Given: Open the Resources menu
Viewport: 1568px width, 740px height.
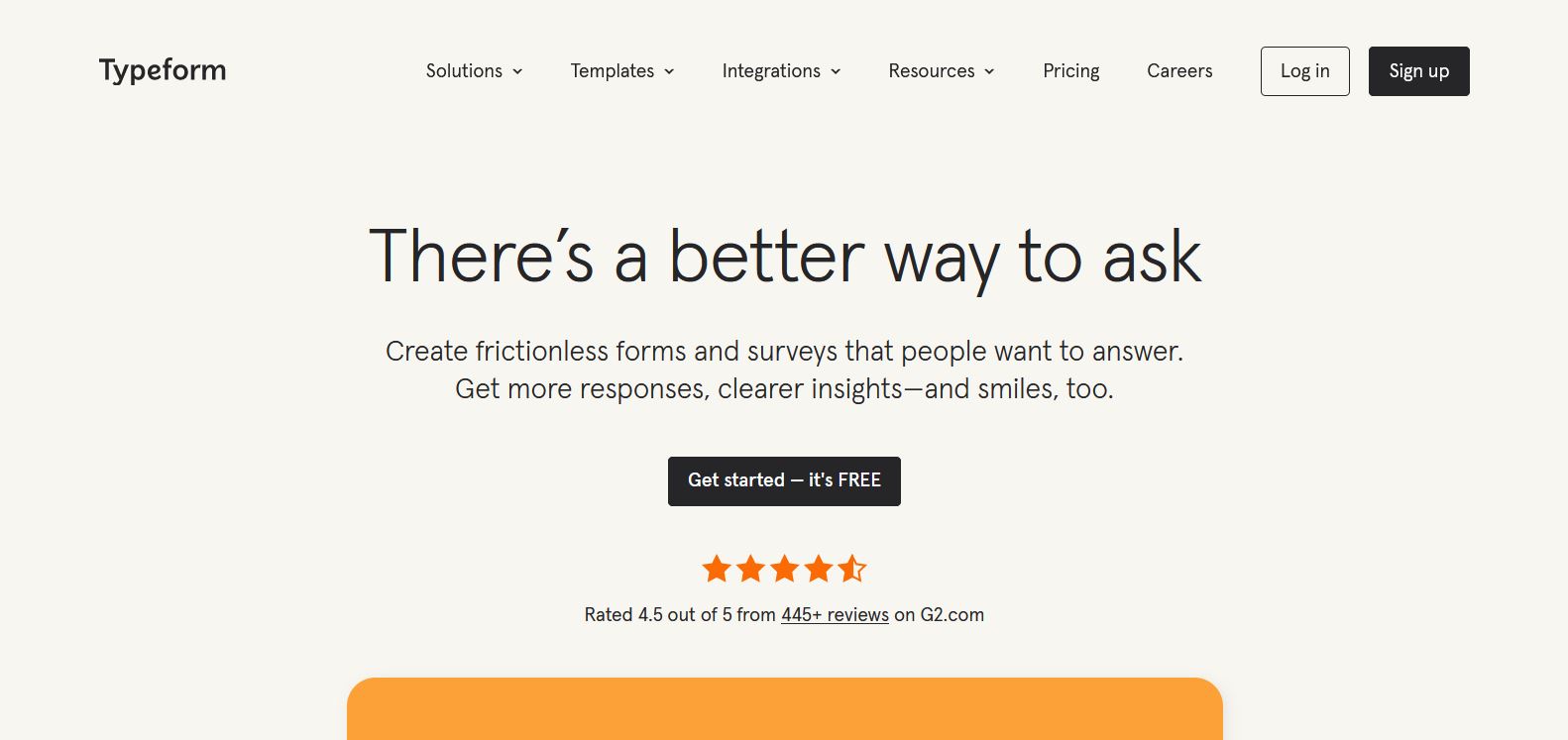Looking at the screenshot, I should point(932,71).
